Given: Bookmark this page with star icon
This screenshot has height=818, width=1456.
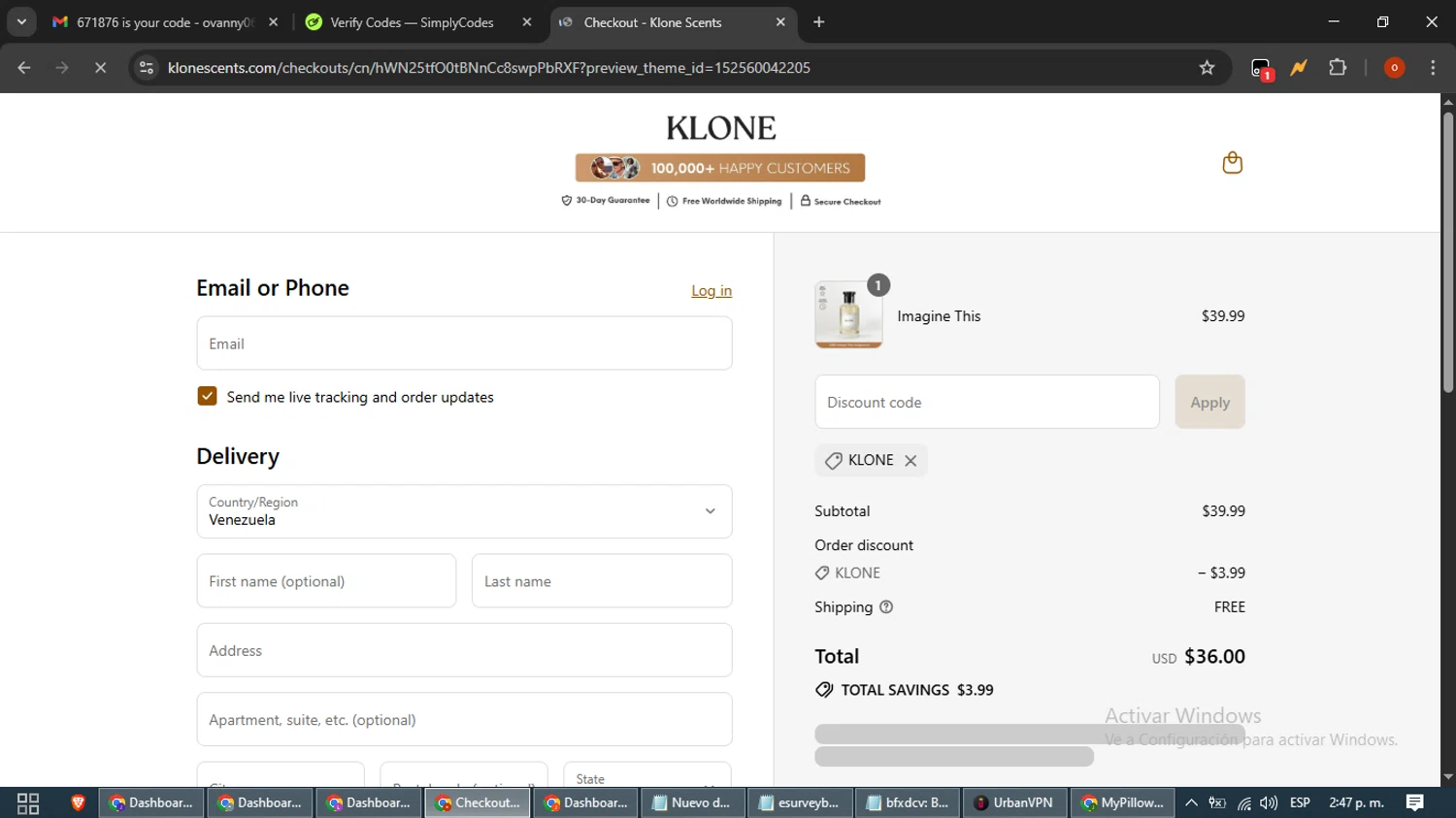Looking at the screenshot, I should tap(1207, 68).
